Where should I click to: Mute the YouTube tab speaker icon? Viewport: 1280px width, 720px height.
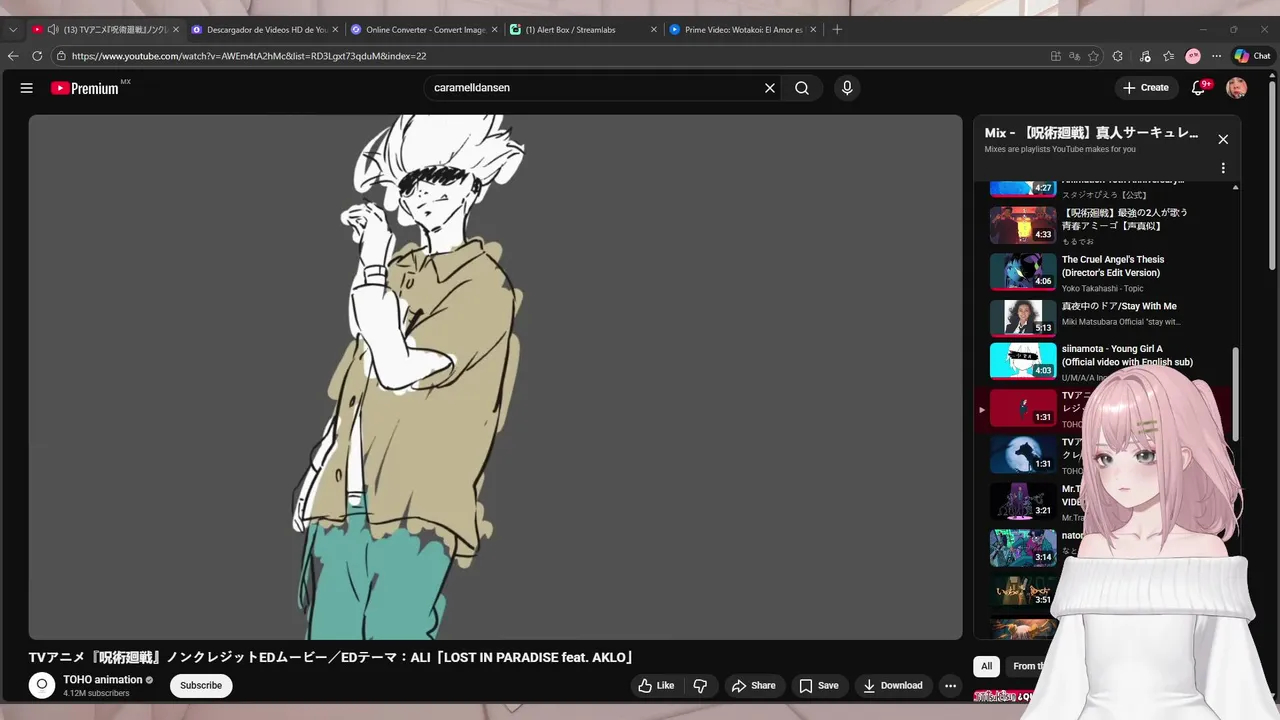pos(52,30)
